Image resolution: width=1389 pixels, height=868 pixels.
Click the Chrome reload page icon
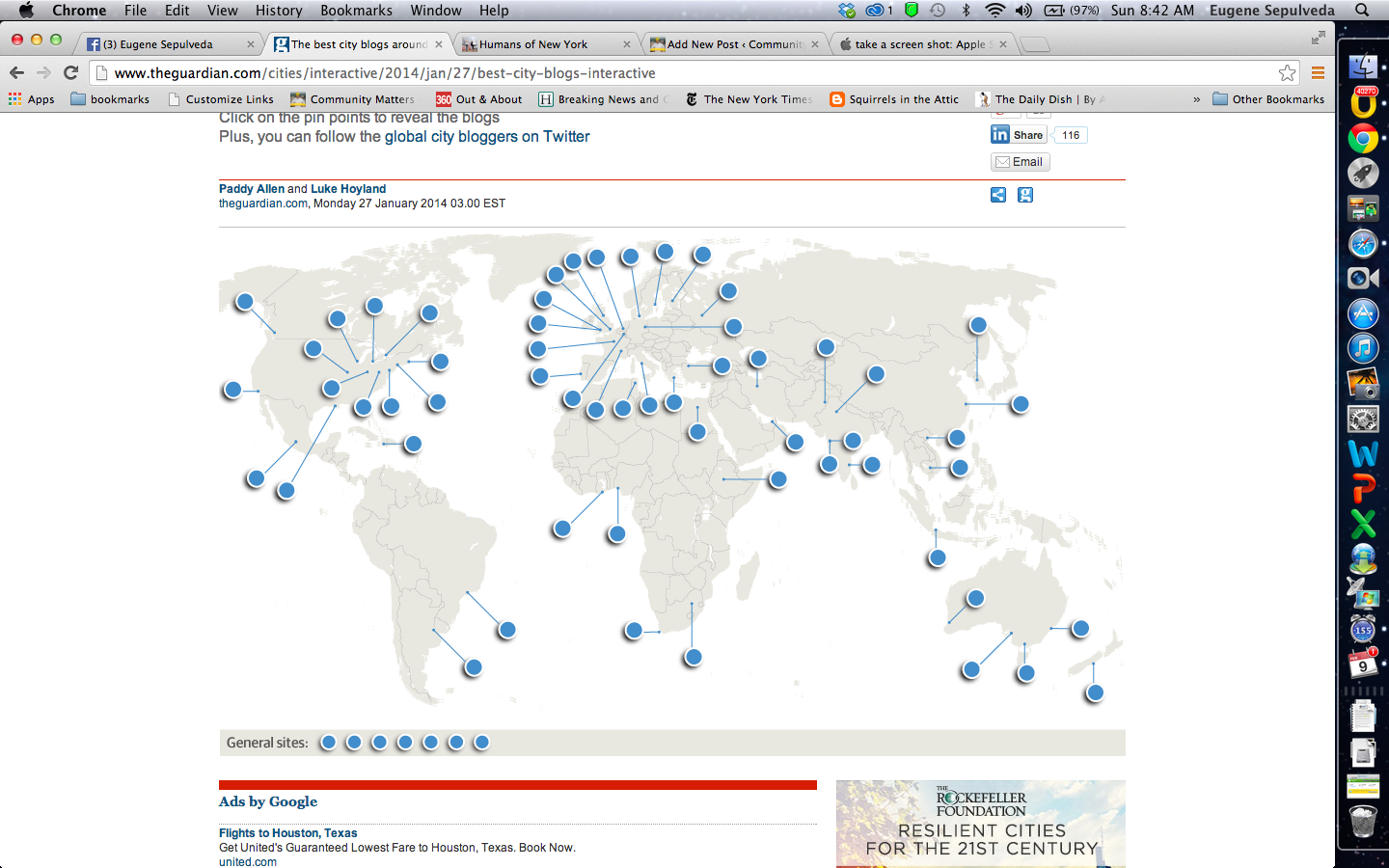pos(70,72)
